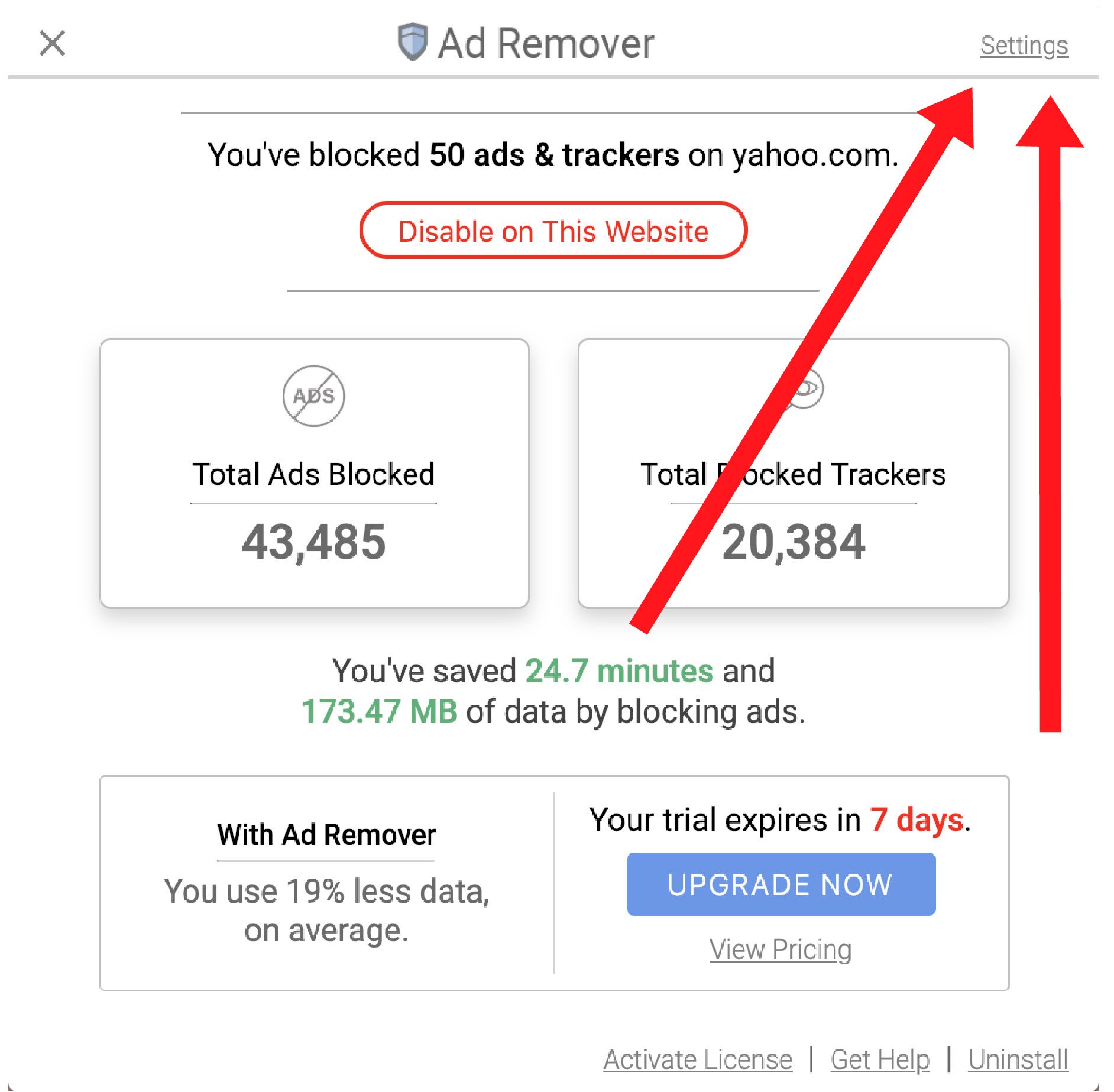This screenshot has width=1114, height=1092.
Task: Click the 24.7 minutes saved text
Action: tap(619, 671)
